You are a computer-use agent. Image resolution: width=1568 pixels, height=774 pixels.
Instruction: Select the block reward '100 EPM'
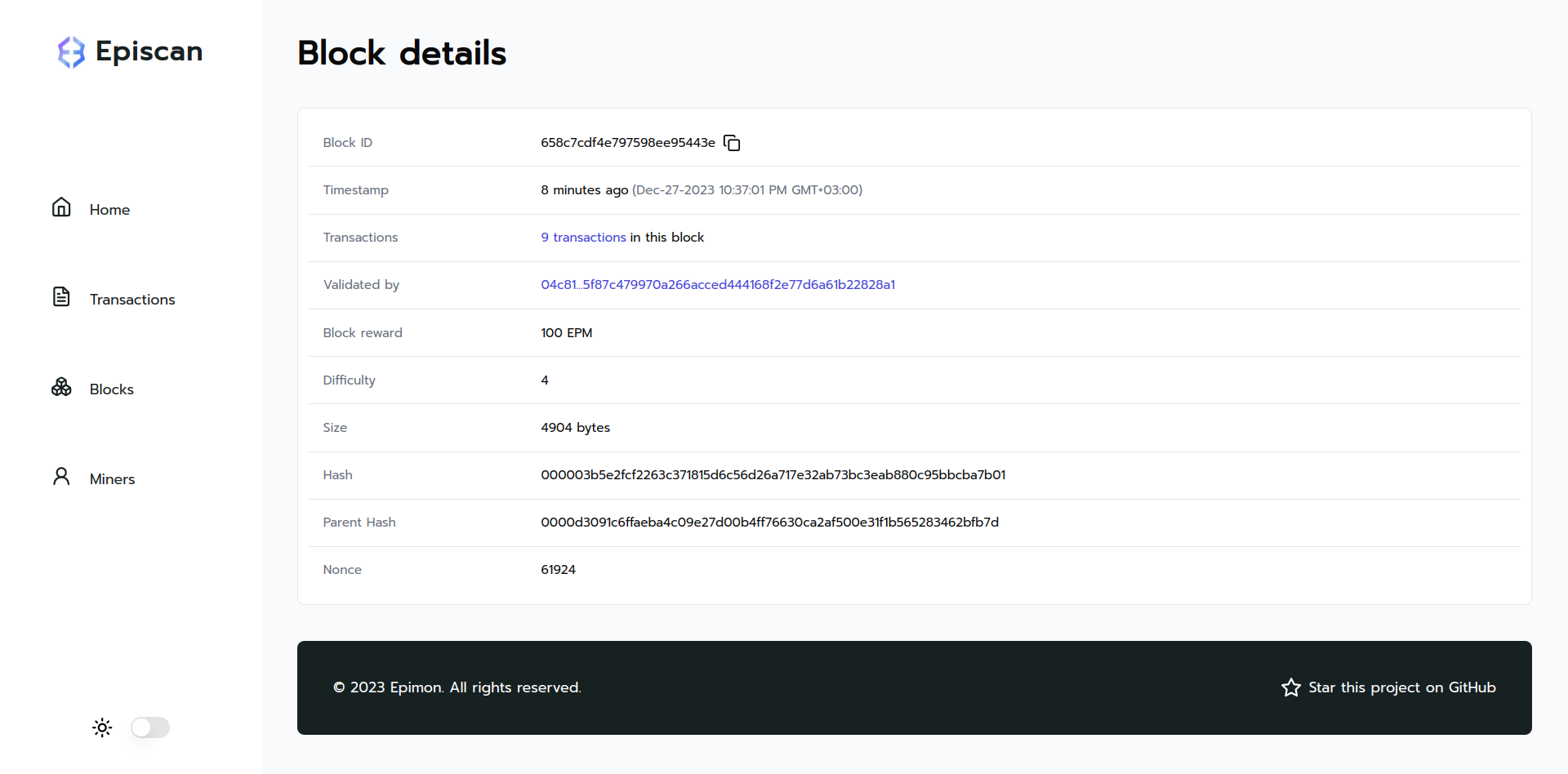[567, 333]
